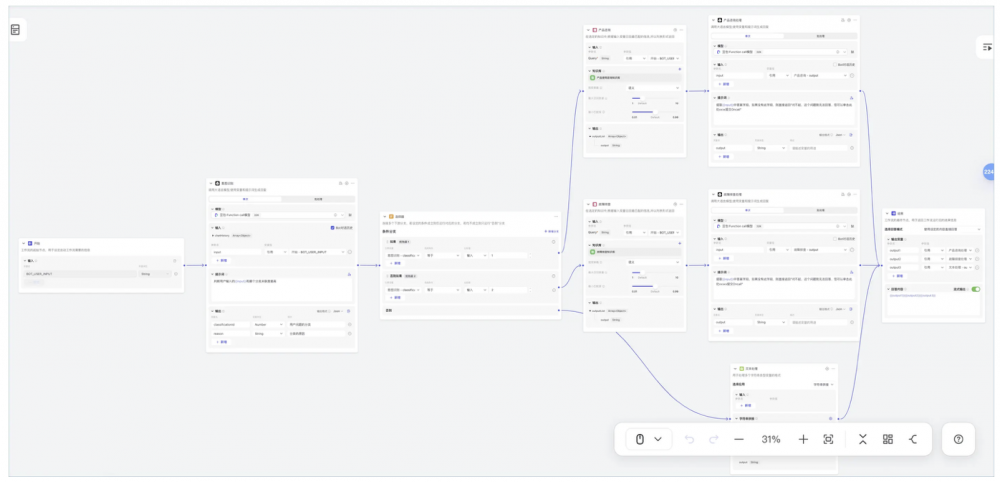
Task: Click the collapse nodes icon in toolbar
Action: pyautogui.click(x=863, y=439)
